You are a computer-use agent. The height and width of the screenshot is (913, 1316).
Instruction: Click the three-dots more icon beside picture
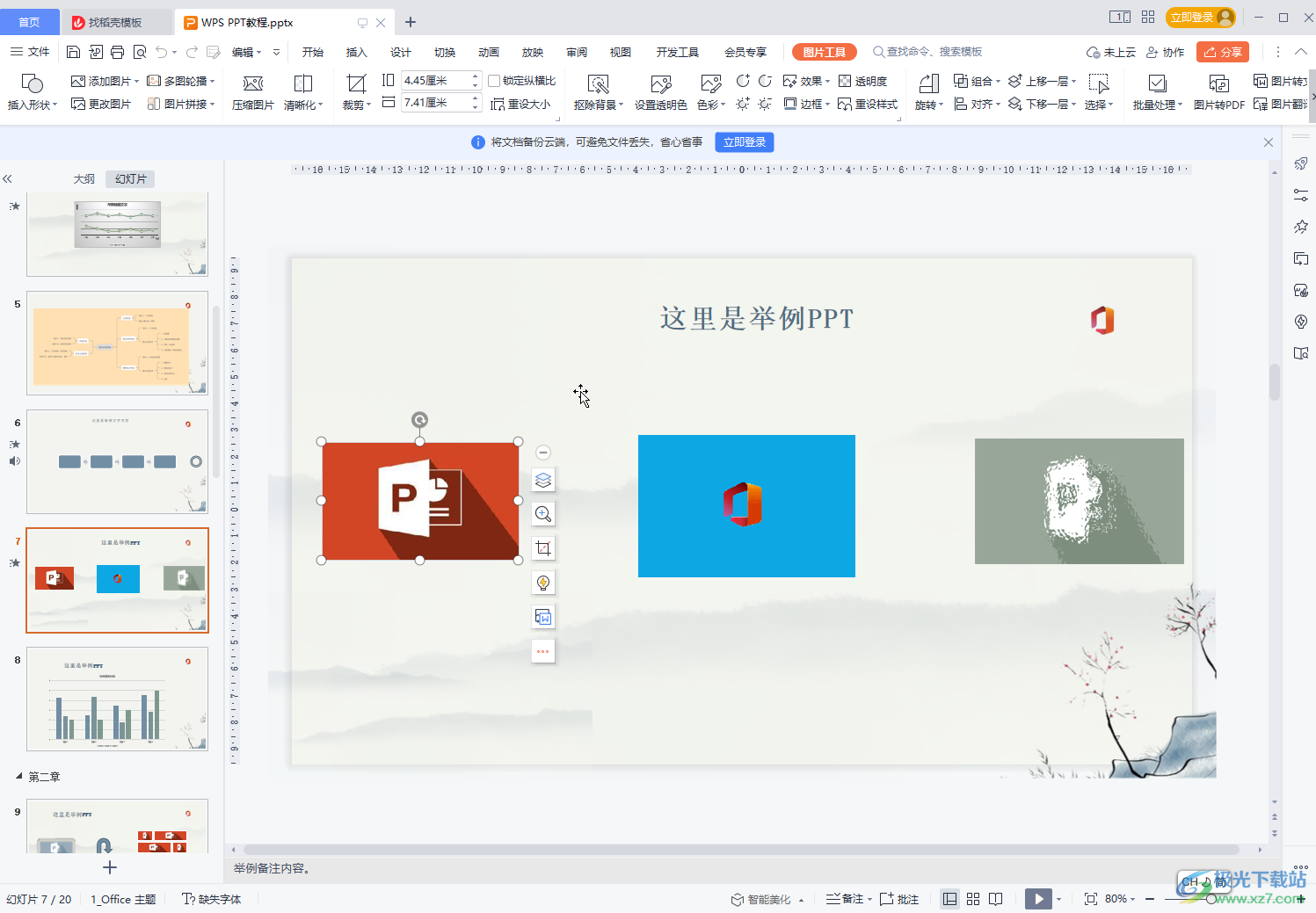543,651
